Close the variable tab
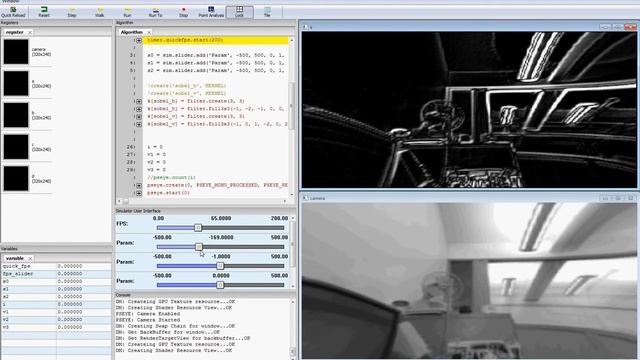640x360 pixels. tap(30, 258)
